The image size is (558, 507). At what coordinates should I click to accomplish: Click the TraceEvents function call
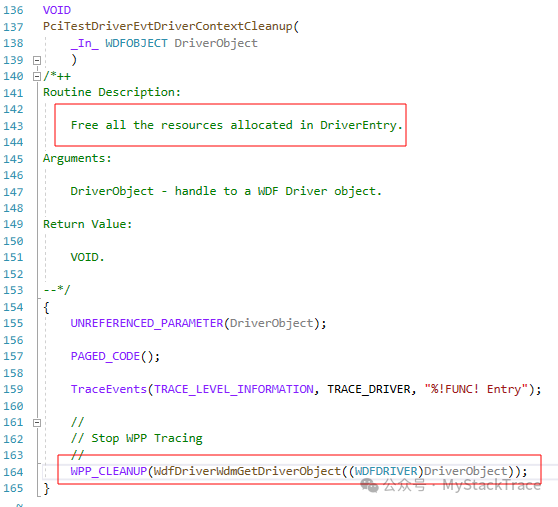coord(109,389)
